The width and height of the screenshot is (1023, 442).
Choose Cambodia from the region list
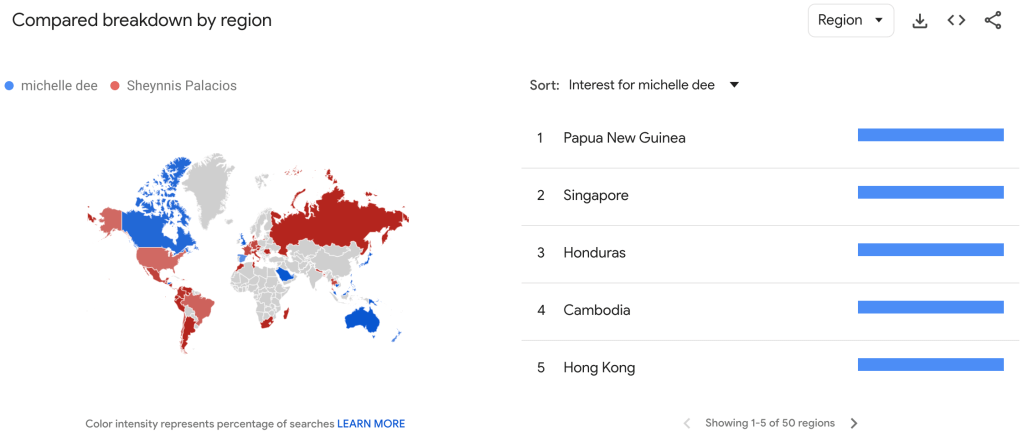[x=597, y=310]
